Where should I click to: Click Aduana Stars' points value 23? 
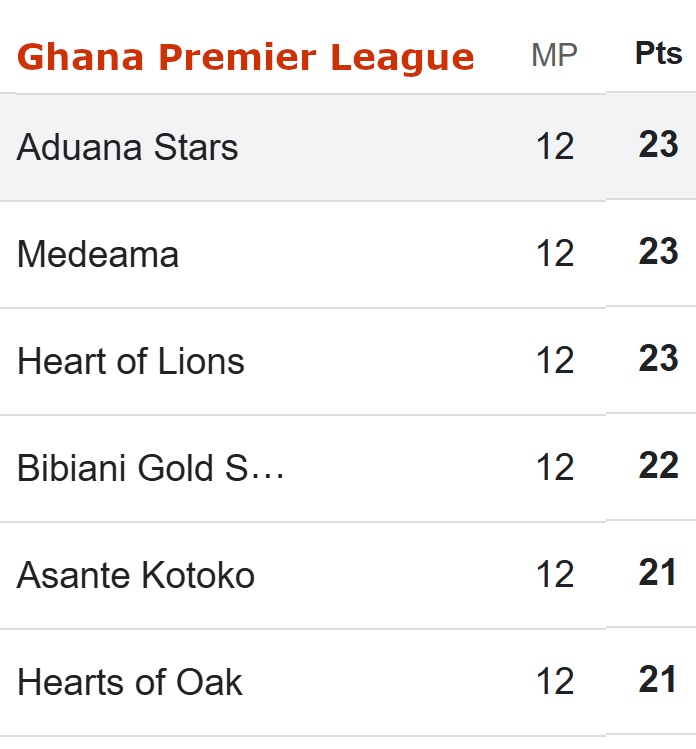click(658, 146)
